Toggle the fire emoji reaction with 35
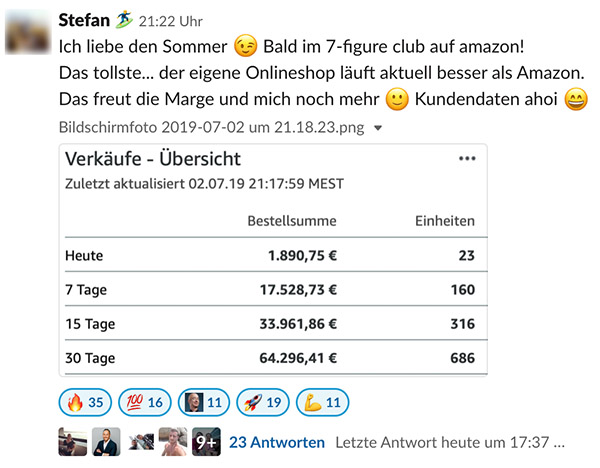600x468 pixels. [x=85, y=402]
